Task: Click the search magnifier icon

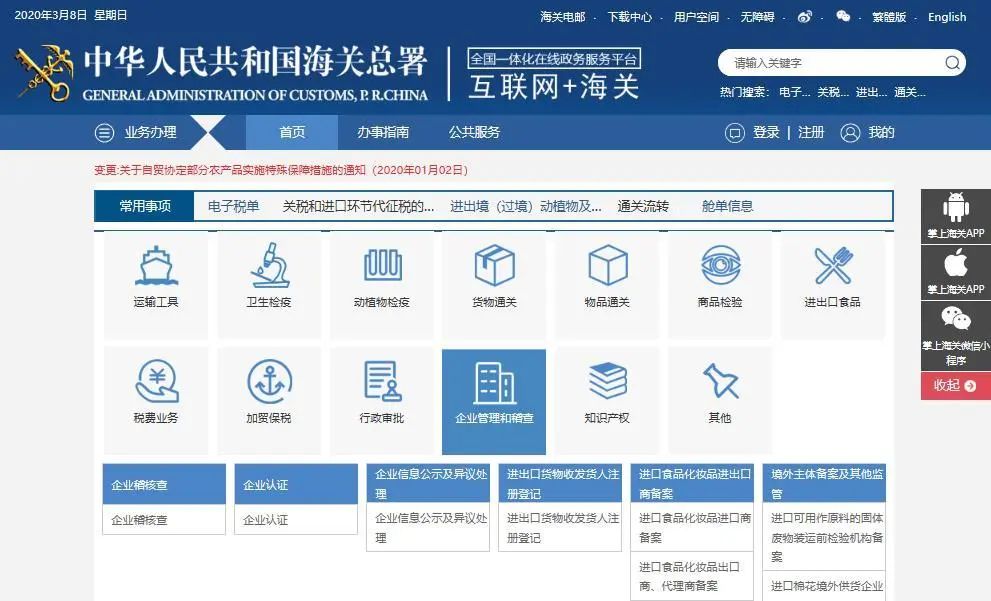Action: [952, 63]
